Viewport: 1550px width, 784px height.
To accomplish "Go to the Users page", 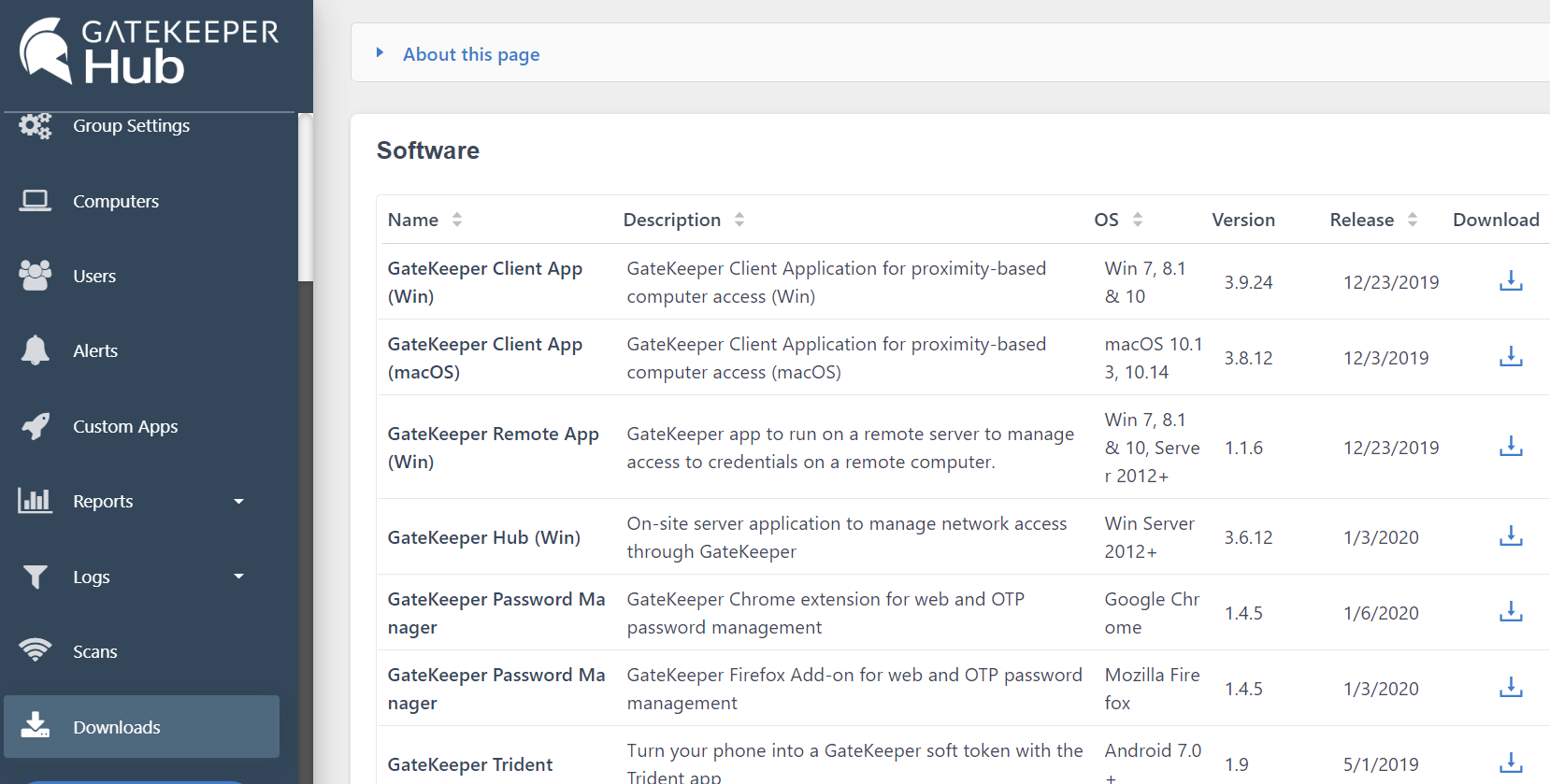I will point(94,276).
